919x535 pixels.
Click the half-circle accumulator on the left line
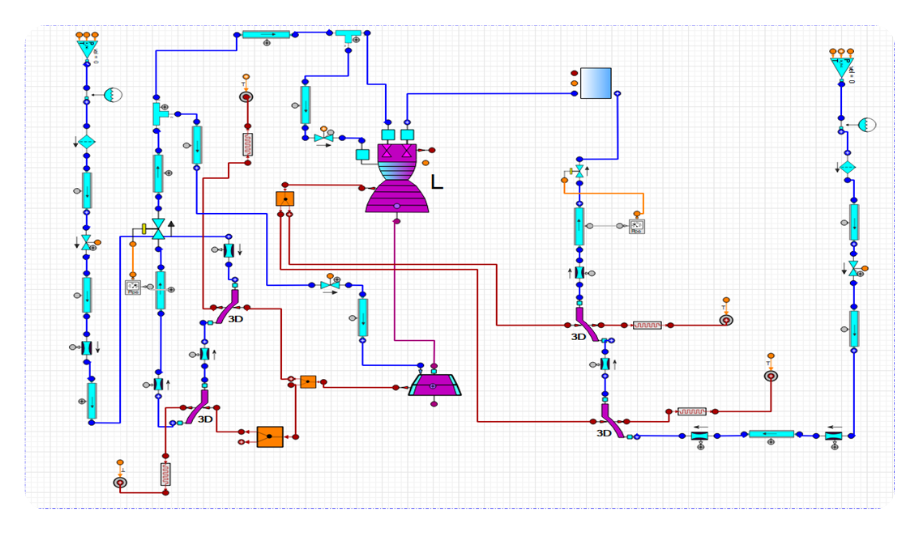pos(113,94)
